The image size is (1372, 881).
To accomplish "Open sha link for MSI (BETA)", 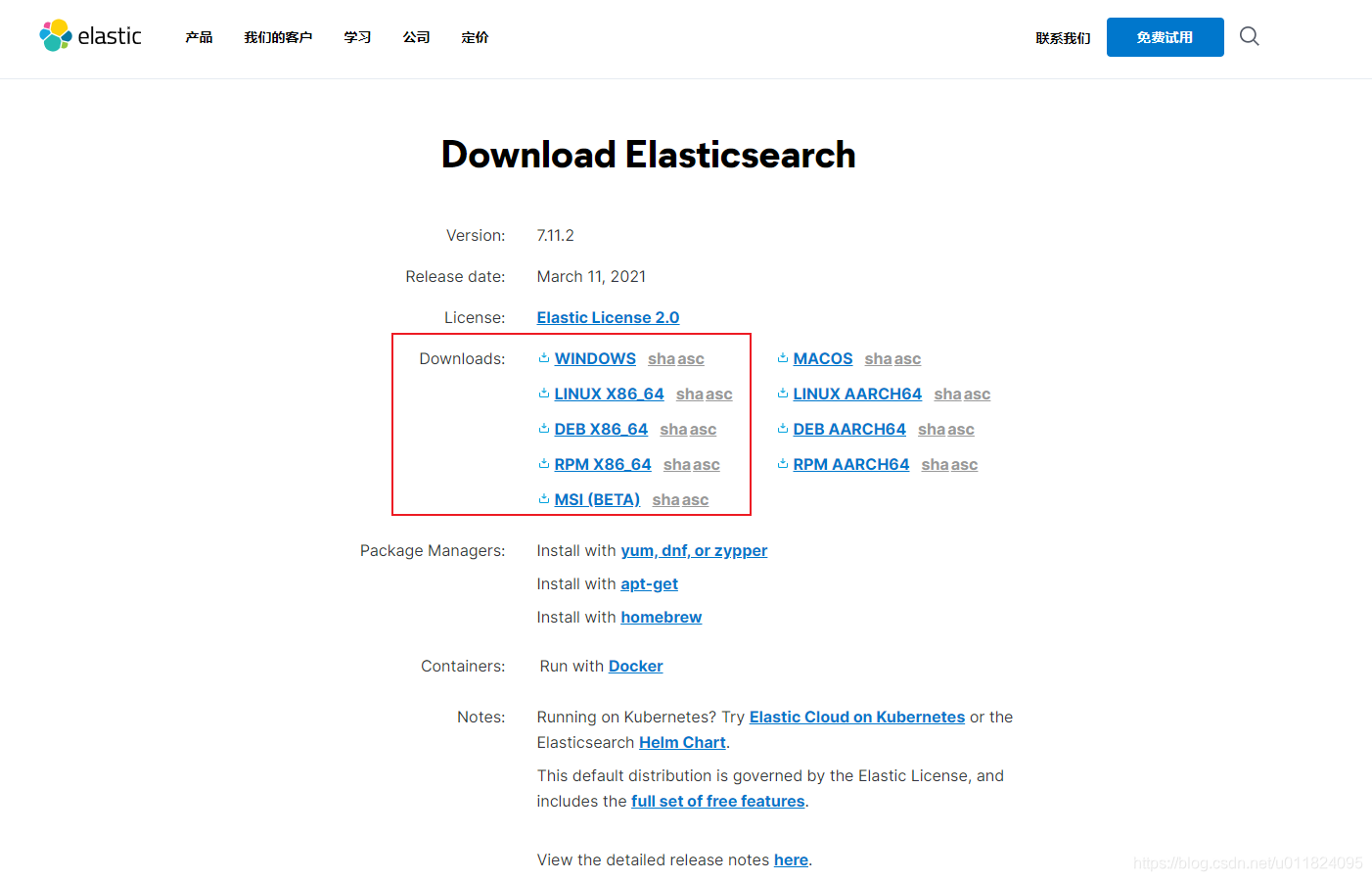I will tap(665, 500).
